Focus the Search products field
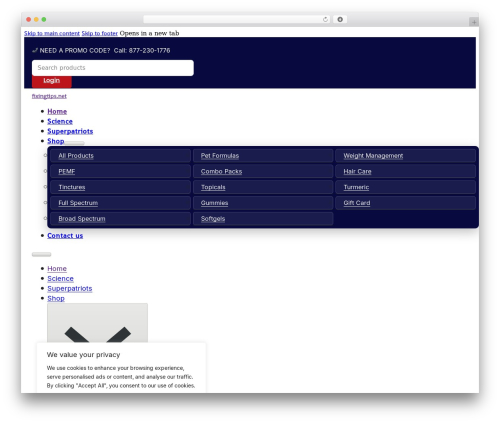Image resolution: width=500 pixels, height=423 pixels. coord(113,68)
